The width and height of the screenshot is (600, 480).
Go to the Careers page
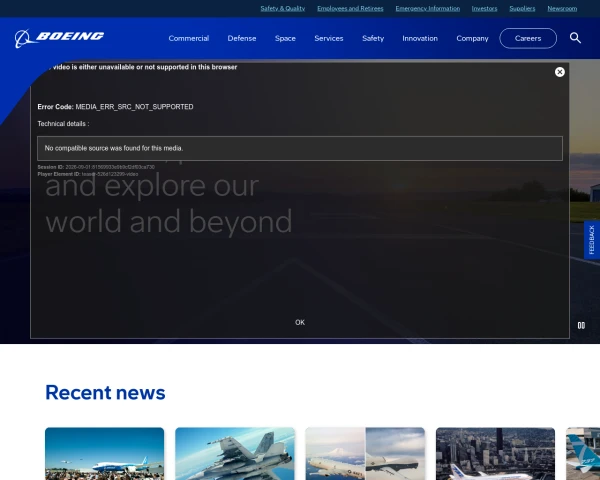(x=528, y=38)
